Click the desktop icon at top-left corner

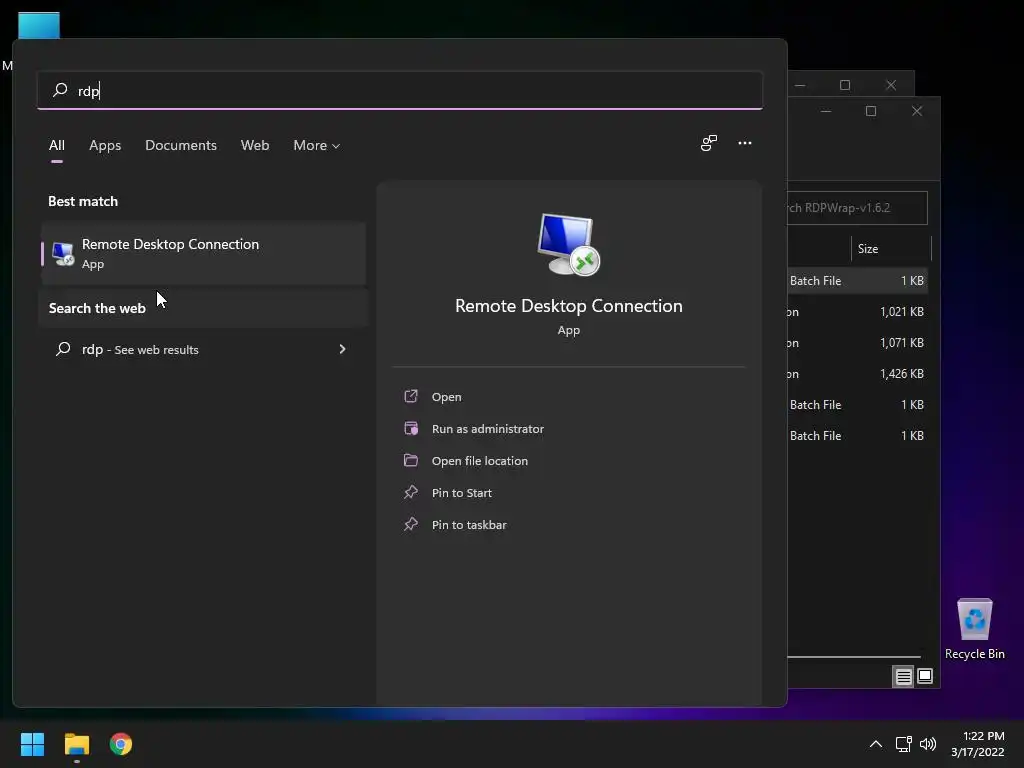coord(39,26)
